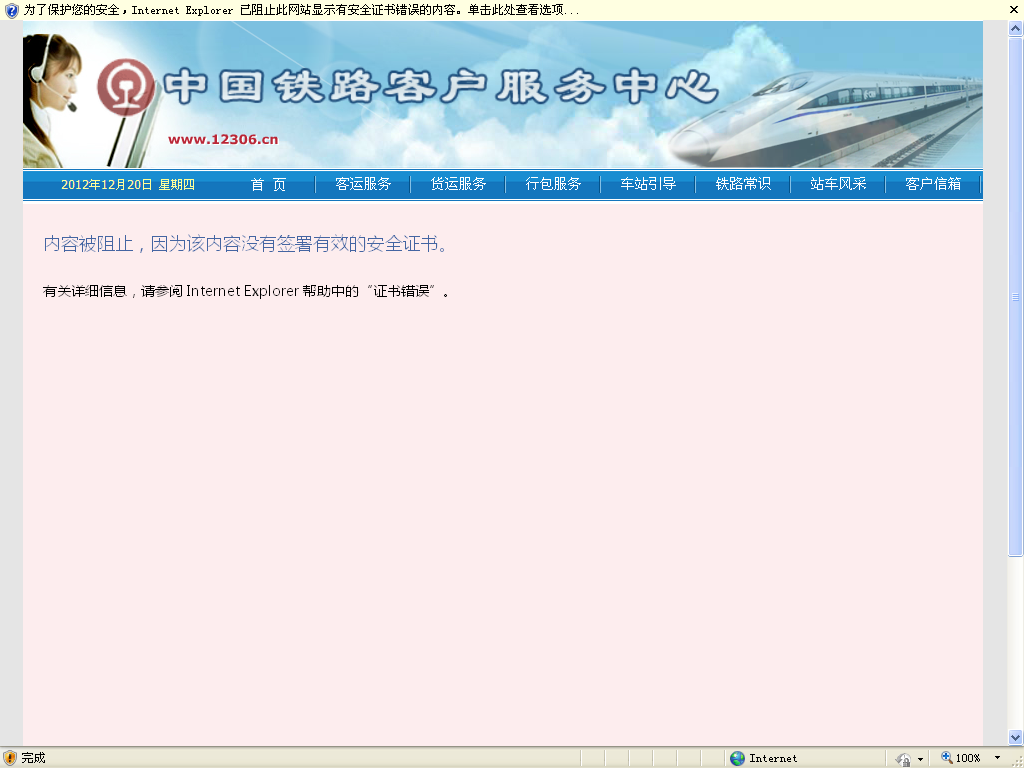Click the scroll down arrow of scrollbar

coord(1016,737)
